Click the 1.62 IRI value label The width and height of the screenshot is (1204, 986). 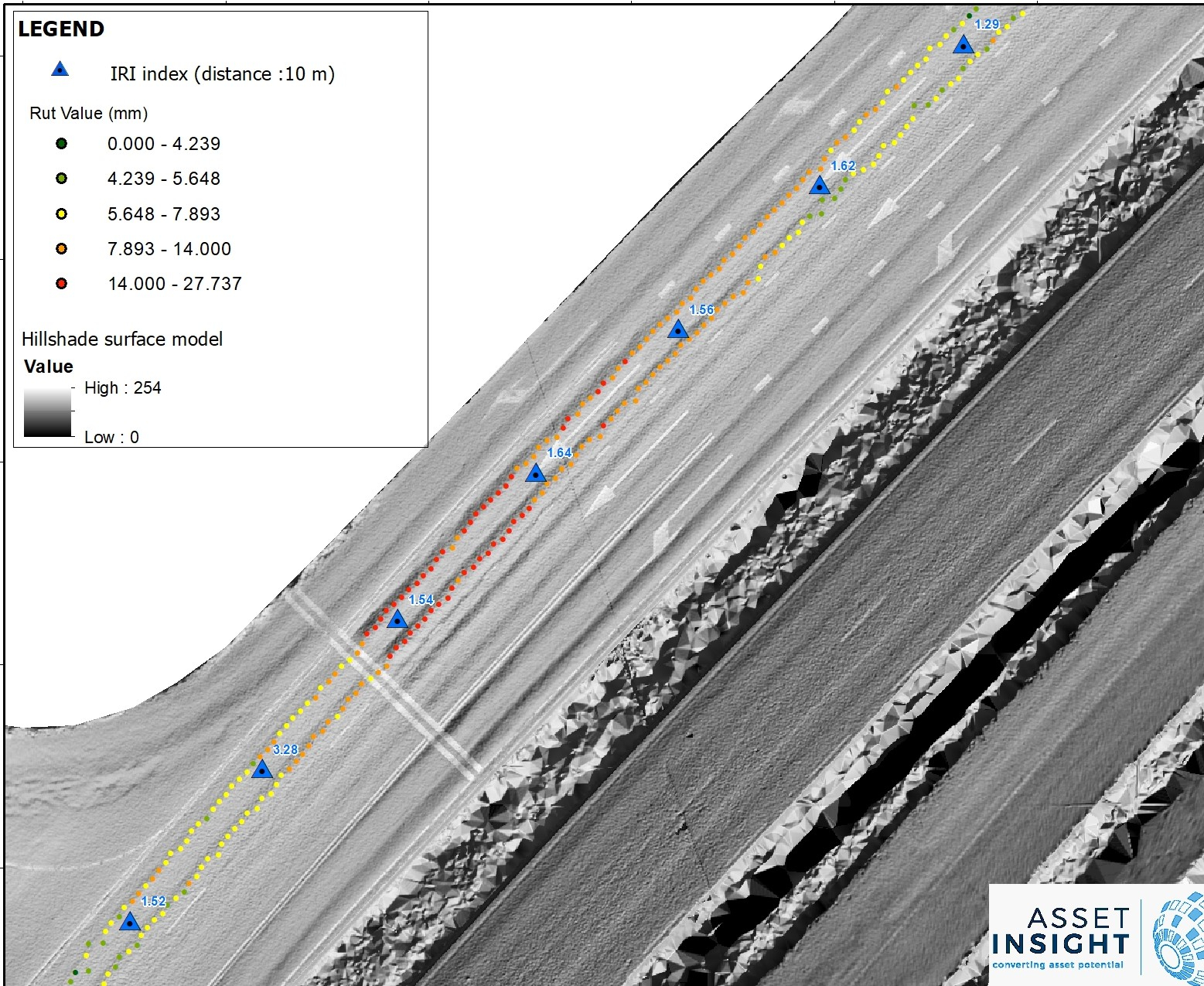(x=843, y=166)
